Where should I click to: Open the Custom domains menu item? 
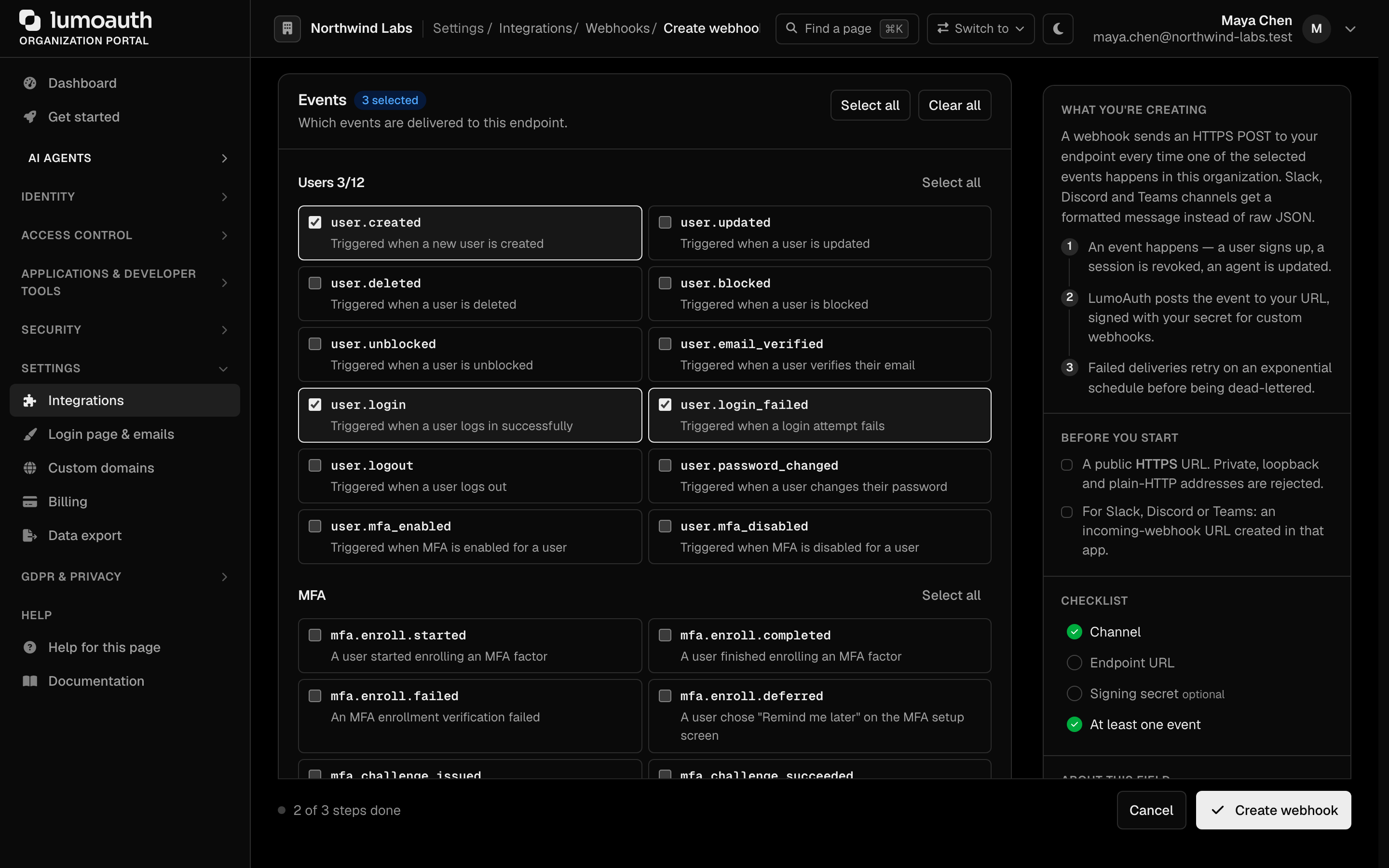125,468
